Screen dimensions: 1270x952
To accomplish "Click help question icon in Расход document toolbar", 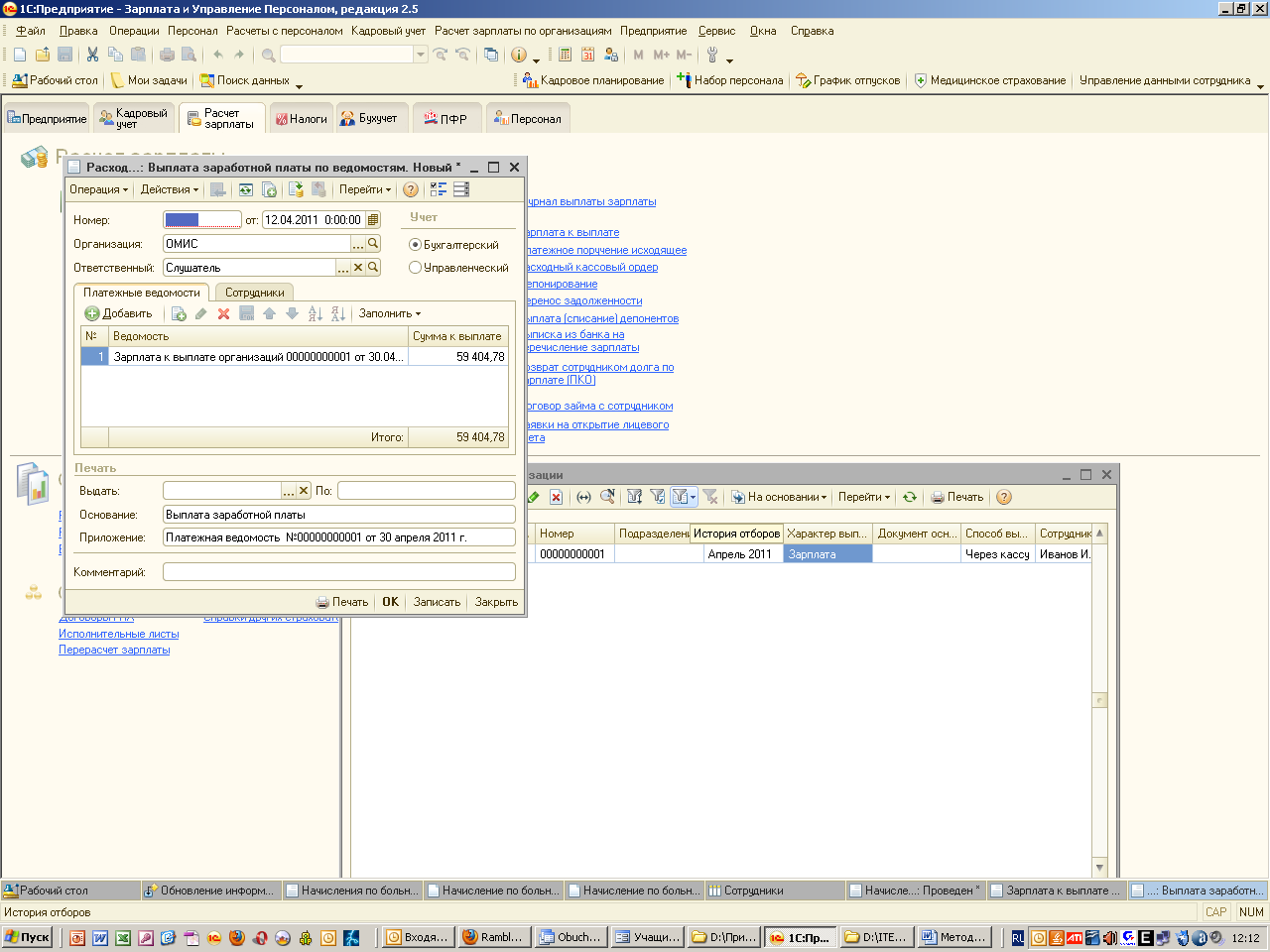I will 411,189.
